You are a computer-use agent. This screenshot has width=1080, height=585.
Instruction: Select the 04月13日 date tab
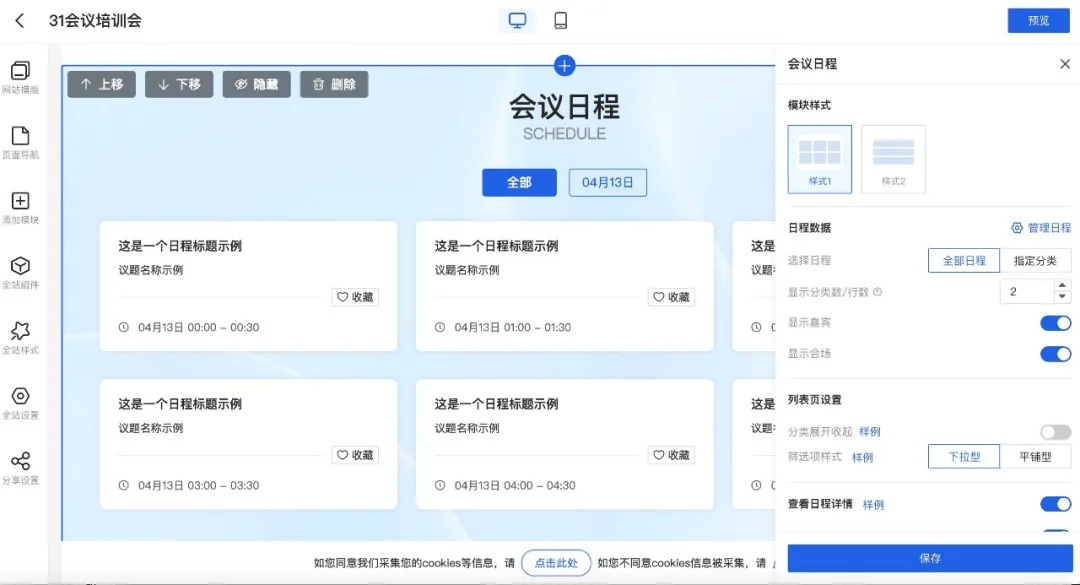pos(608,183)
